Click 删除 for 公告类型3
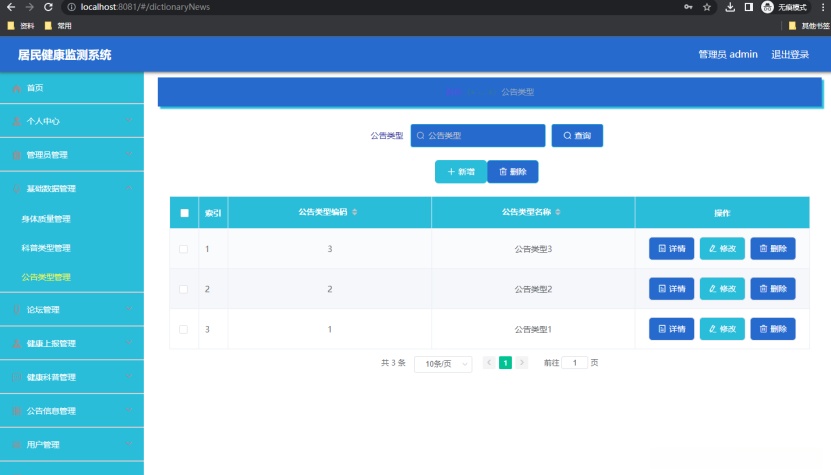 773,249
